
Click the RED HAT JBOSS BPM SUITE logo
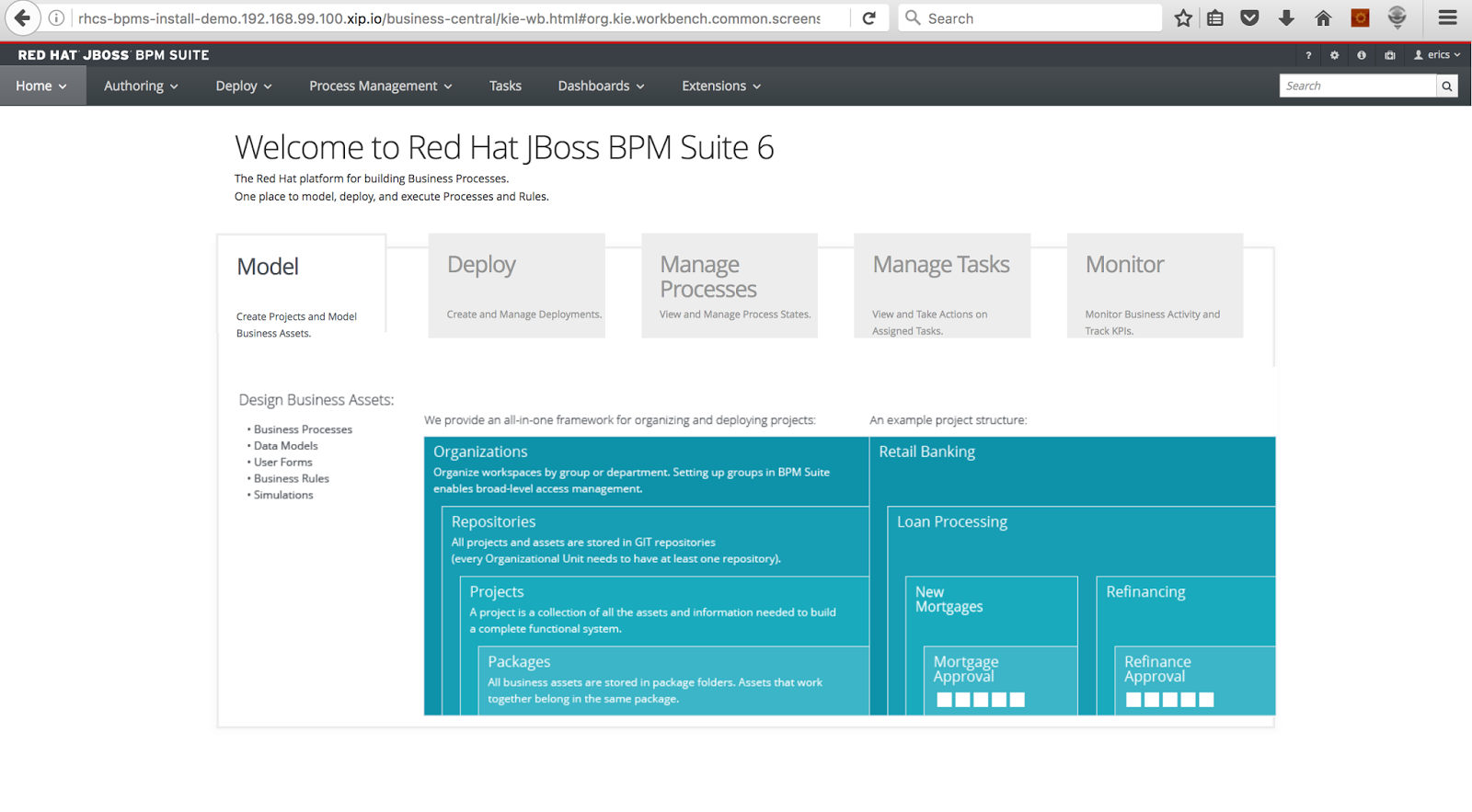pos(113,55)
